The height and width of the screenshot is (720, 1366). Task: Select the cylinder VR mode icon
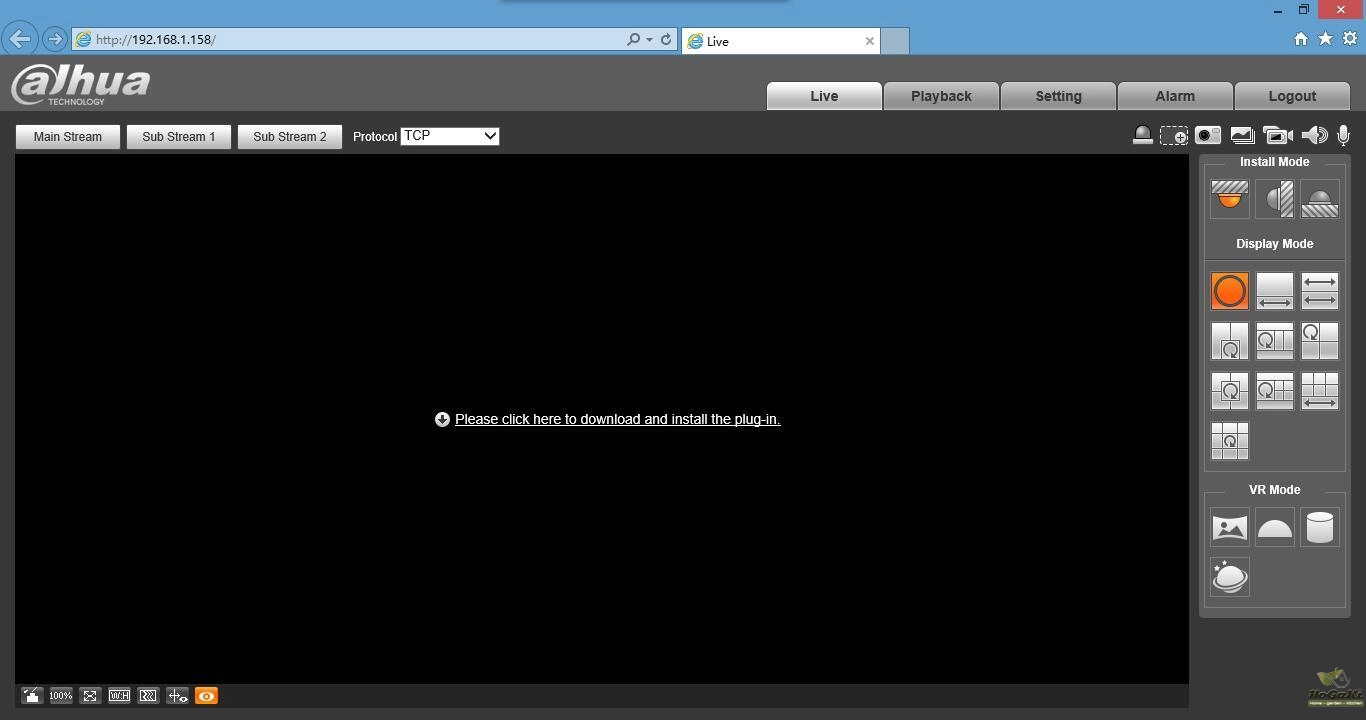coord(1319,528)
